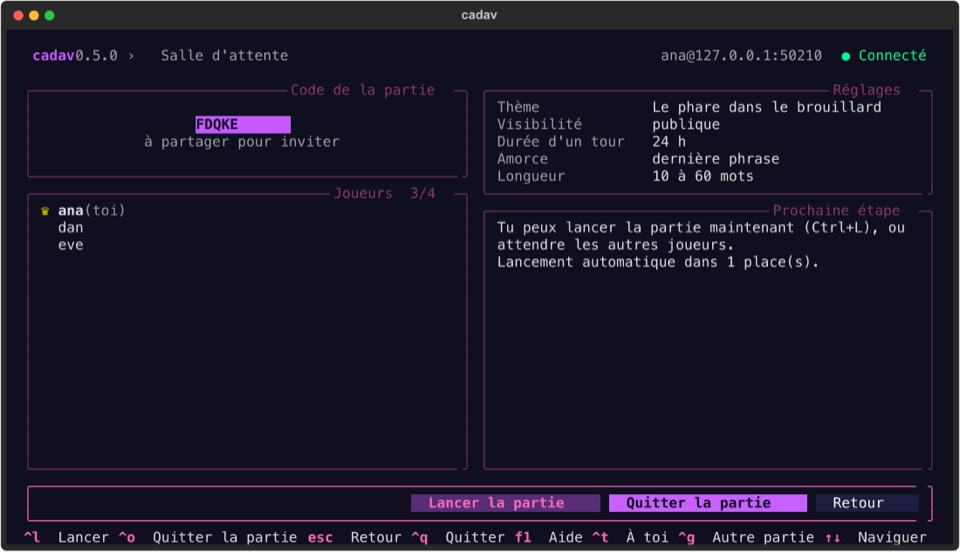Click the Quitter la partie button

708,503
